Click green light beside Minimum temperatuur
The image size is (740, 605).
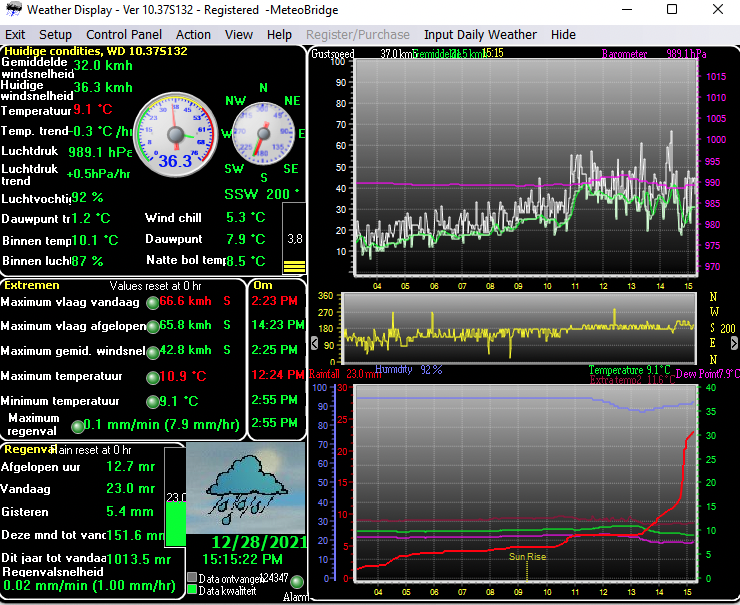(x=152, y=402)
